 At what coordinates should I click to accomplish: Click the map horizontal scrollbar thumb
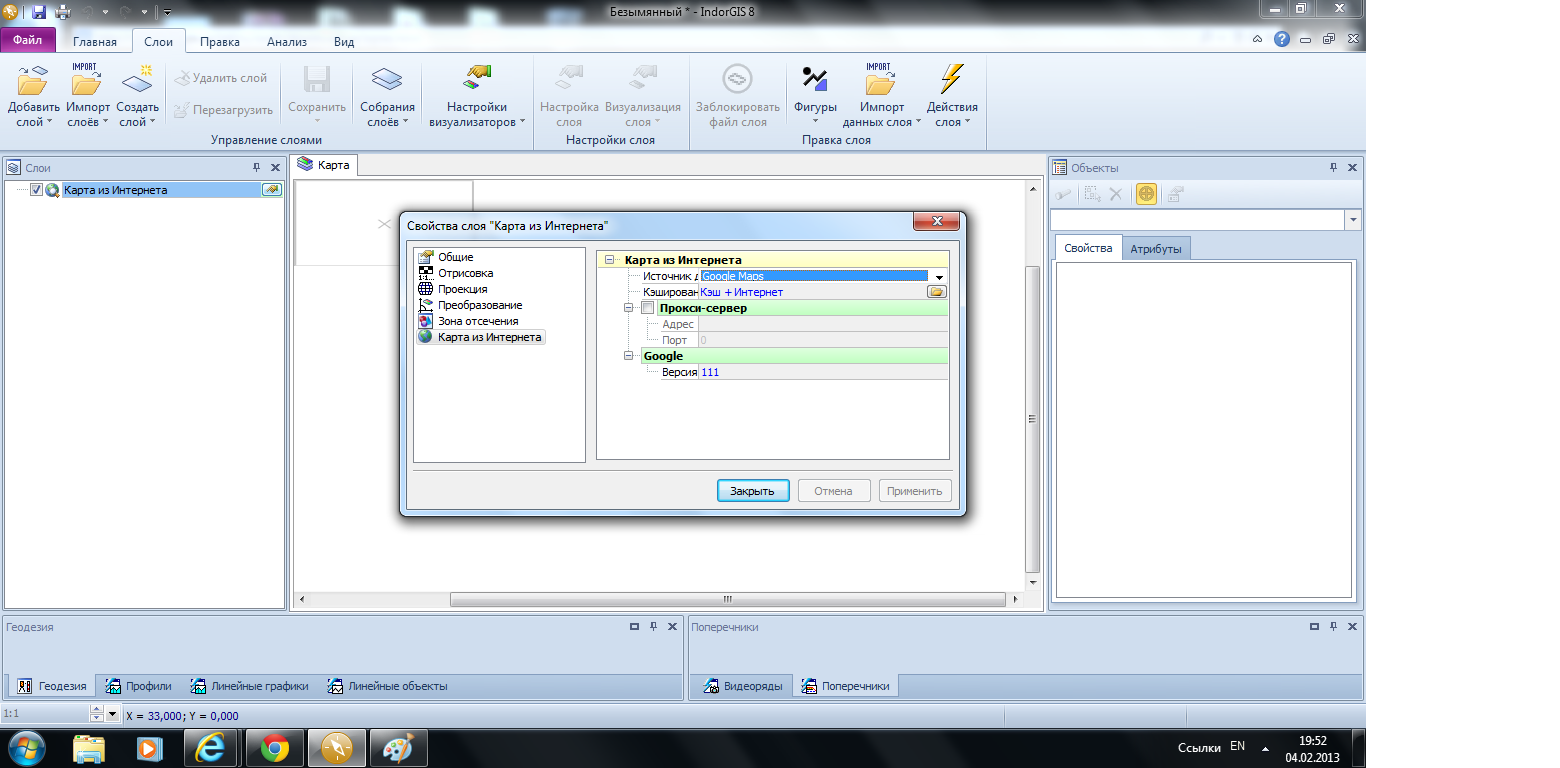pyautogui.click(x=727, y=600)
